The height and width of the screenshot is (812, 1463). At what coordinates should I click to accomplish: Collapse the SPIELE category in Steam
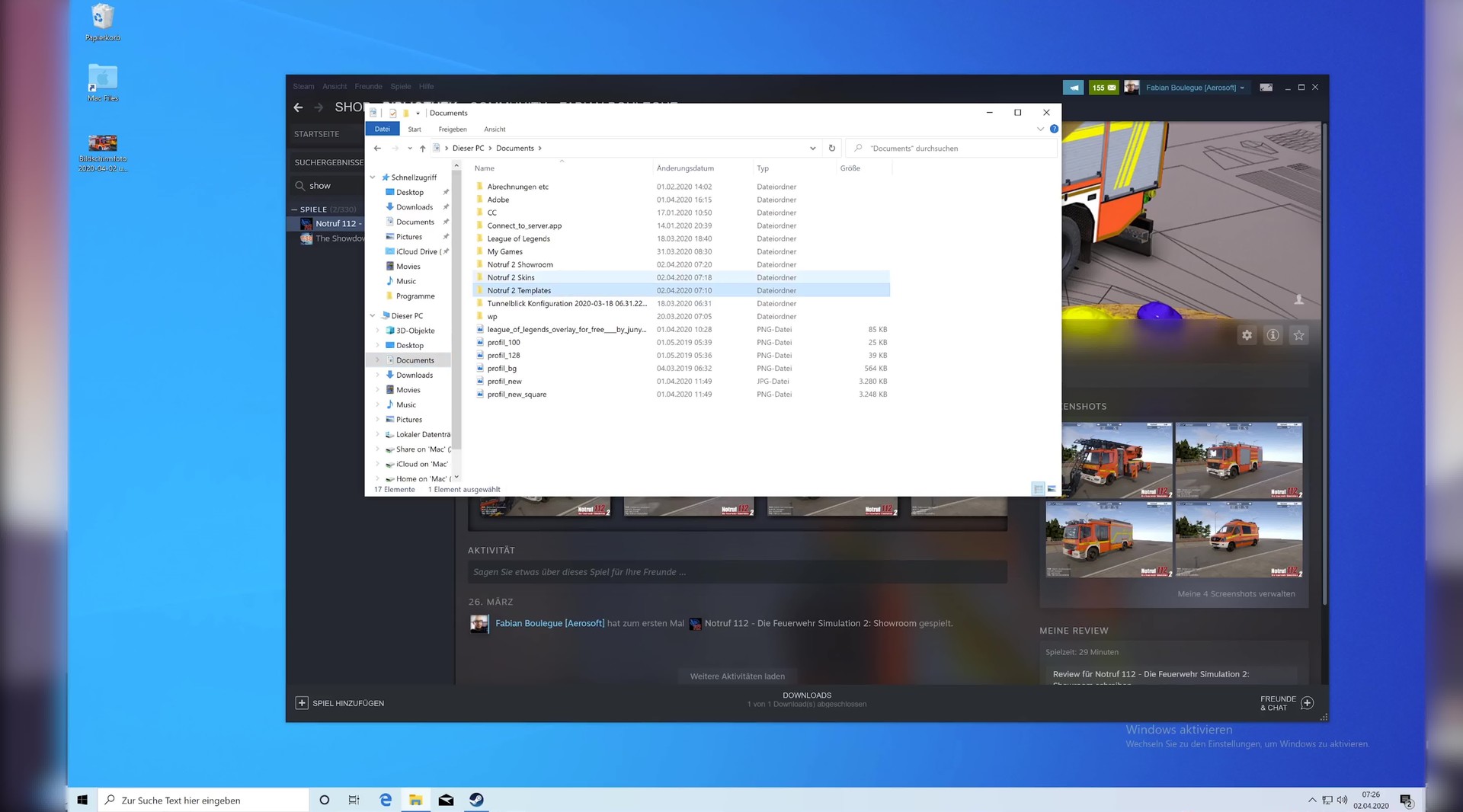(x=294, y=209)
